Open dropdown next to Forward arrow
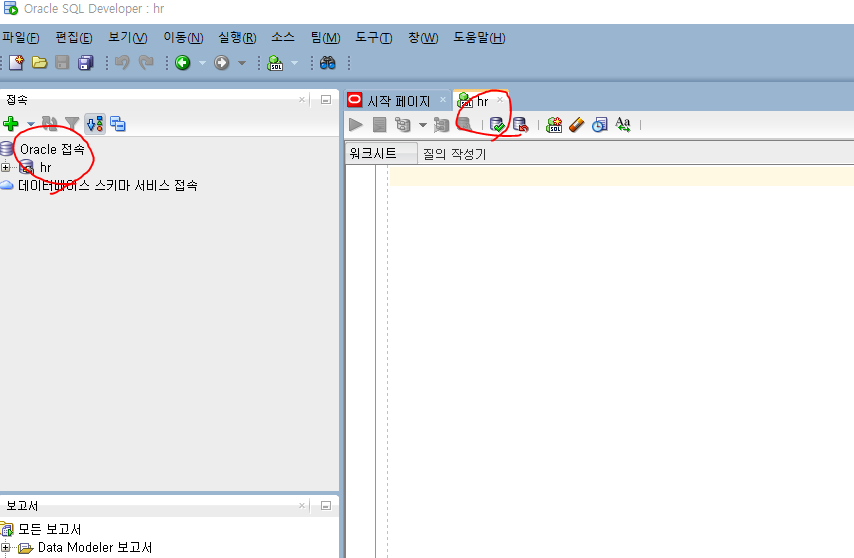The image size is (854, 558). [242, 63]
